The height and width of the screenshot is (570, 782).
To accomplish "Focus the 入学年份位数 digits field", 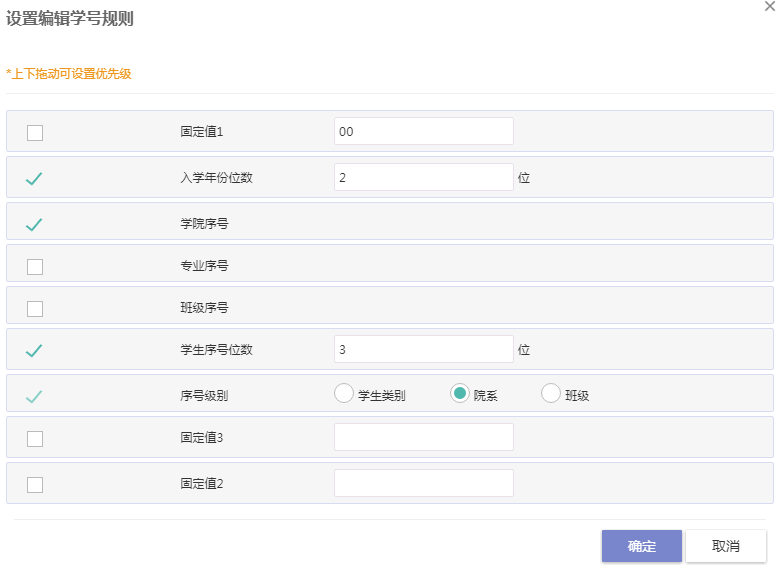I will [423, 177].
